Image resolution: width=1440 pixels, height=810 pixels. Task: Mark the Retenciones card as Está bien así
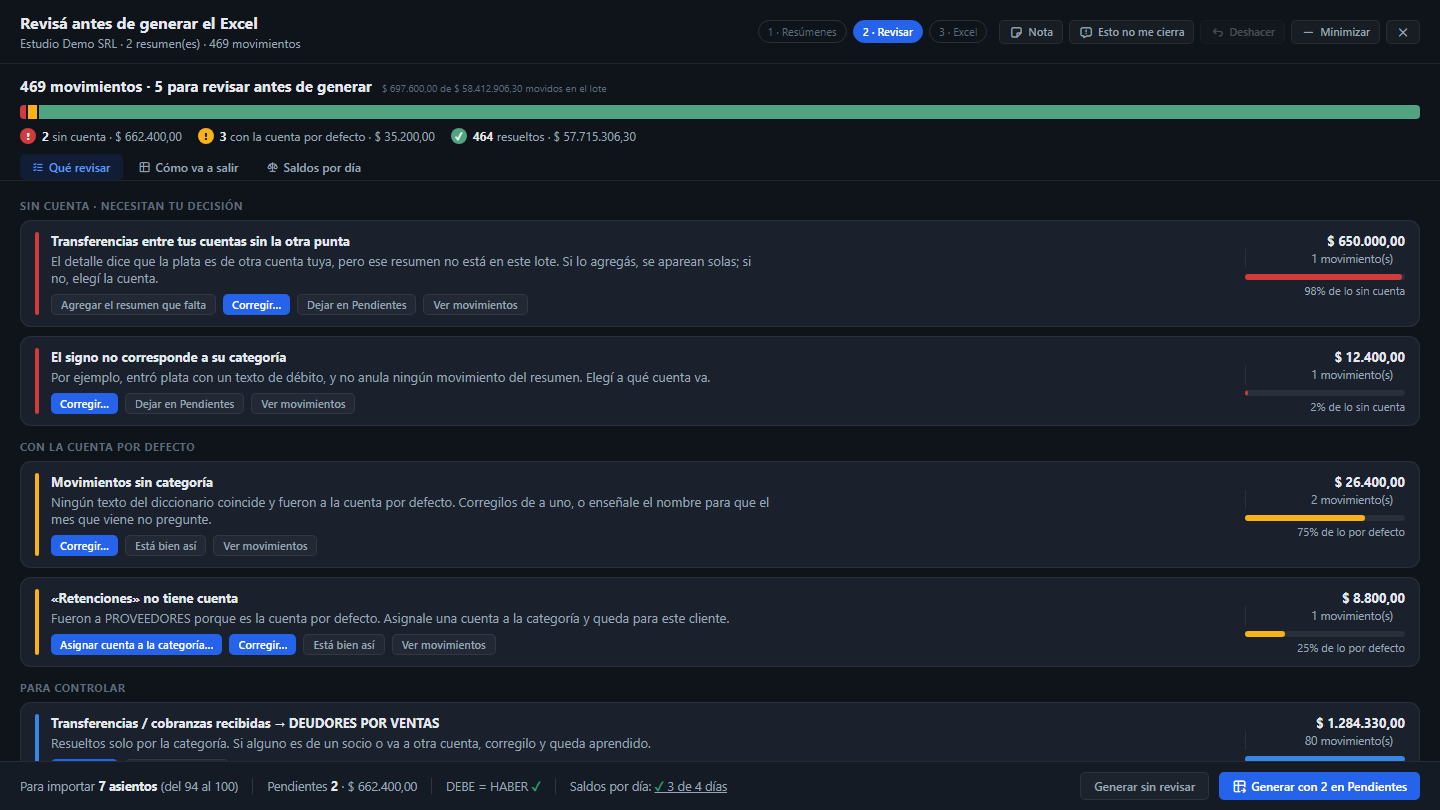[x=344, y=645]
